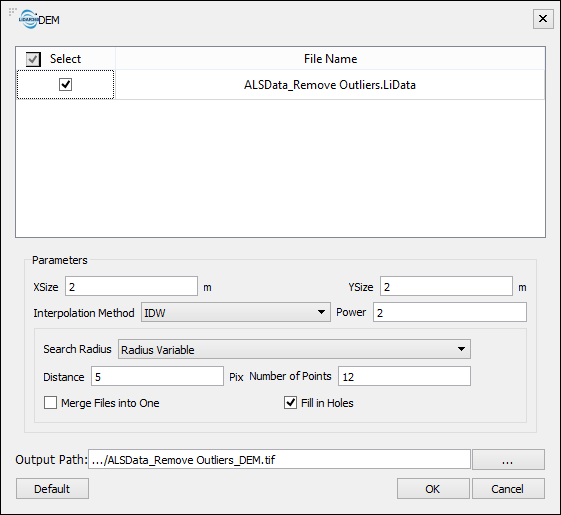Screen dimensions: 561x515
Task: Click the File Name column header
Action: click(x=330, y=59)
